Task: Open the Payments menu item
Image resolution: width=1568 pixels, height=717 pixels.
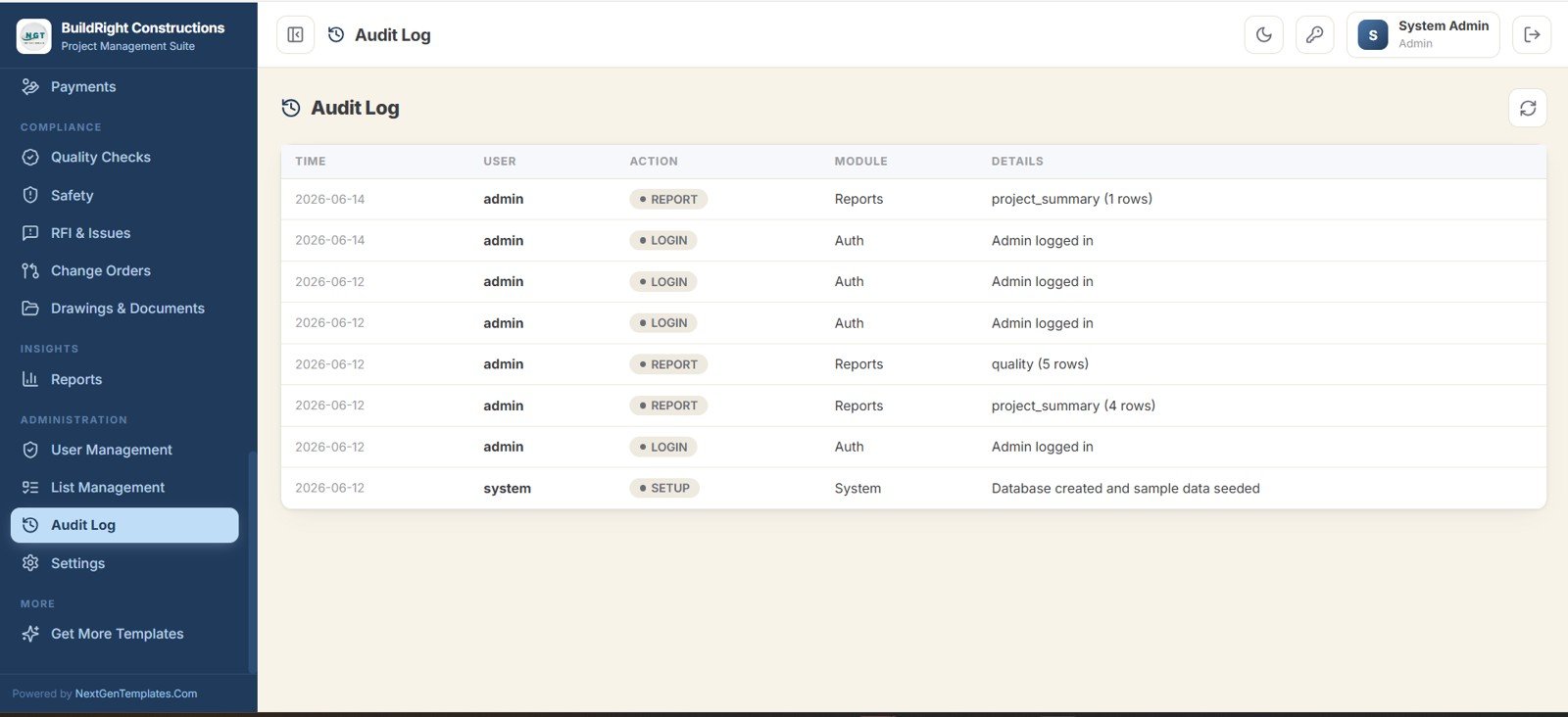Action: click(x=124, y=87)
